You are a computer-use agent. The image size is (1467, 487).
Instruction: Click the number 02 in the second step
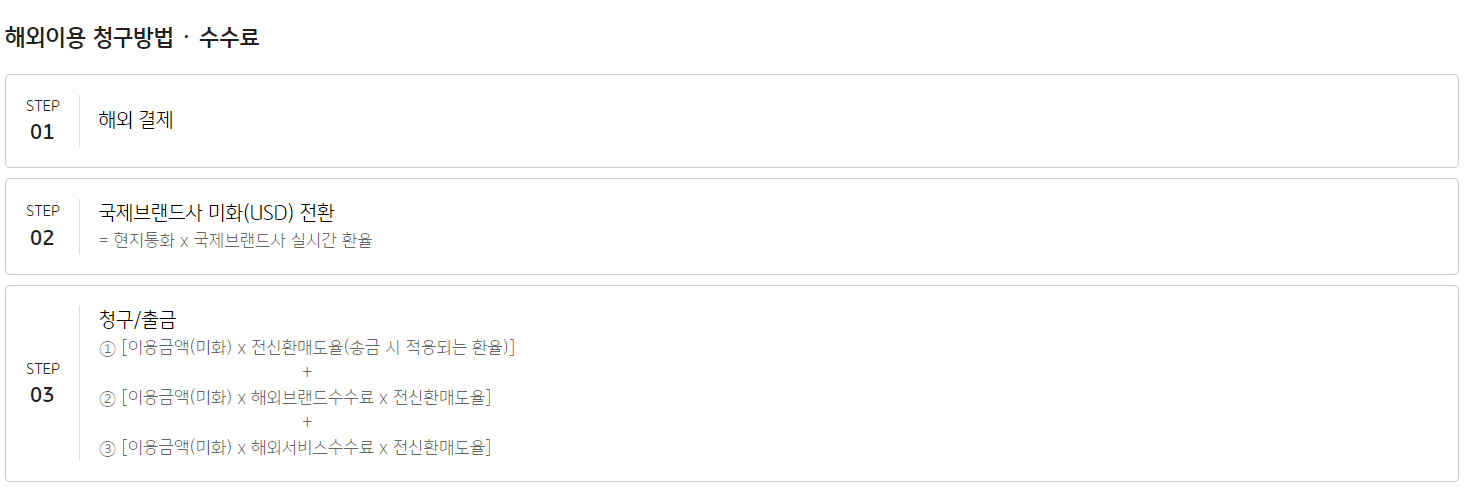(x=42, y=238)
